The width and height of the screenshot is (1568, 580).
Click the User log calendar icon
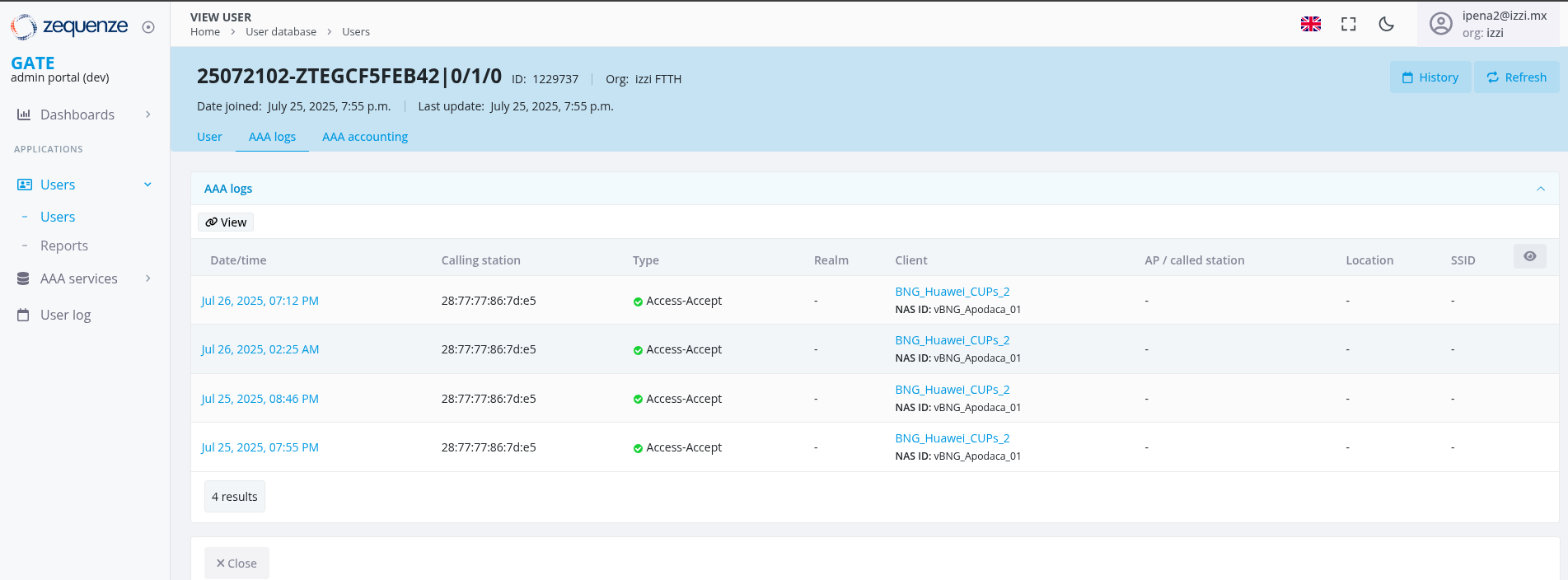pos(23,315)
